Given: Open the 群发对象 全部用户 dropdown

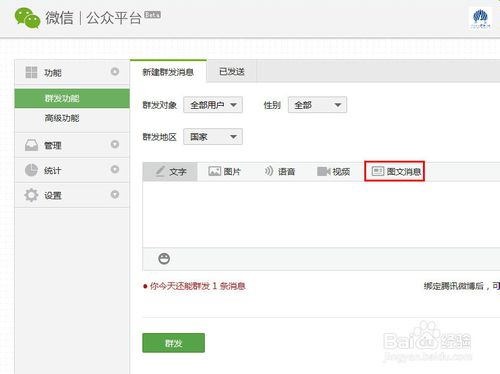Looking at the screenshot, I should 213,105.
